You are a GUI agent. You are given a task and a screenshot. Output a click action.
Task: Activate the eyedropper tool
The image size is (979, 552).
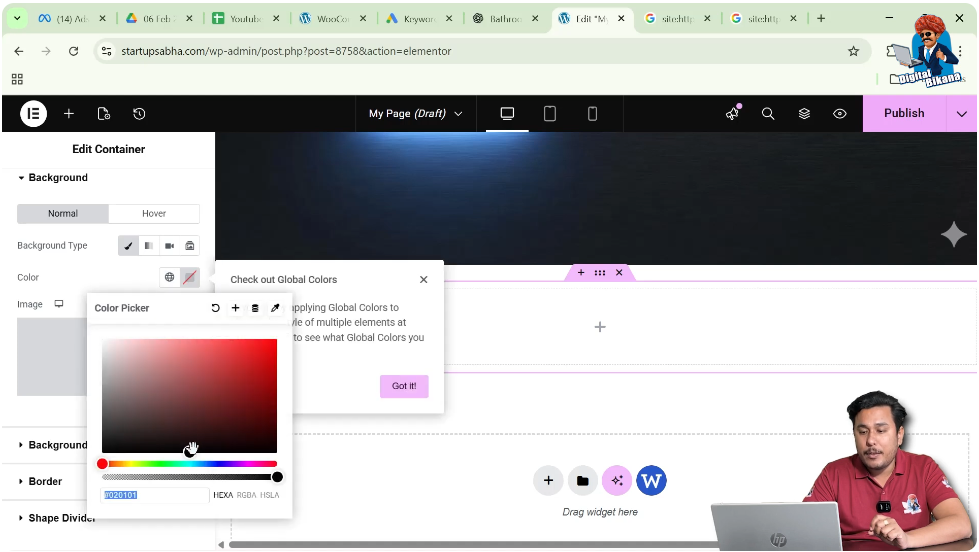click(275, 308)
